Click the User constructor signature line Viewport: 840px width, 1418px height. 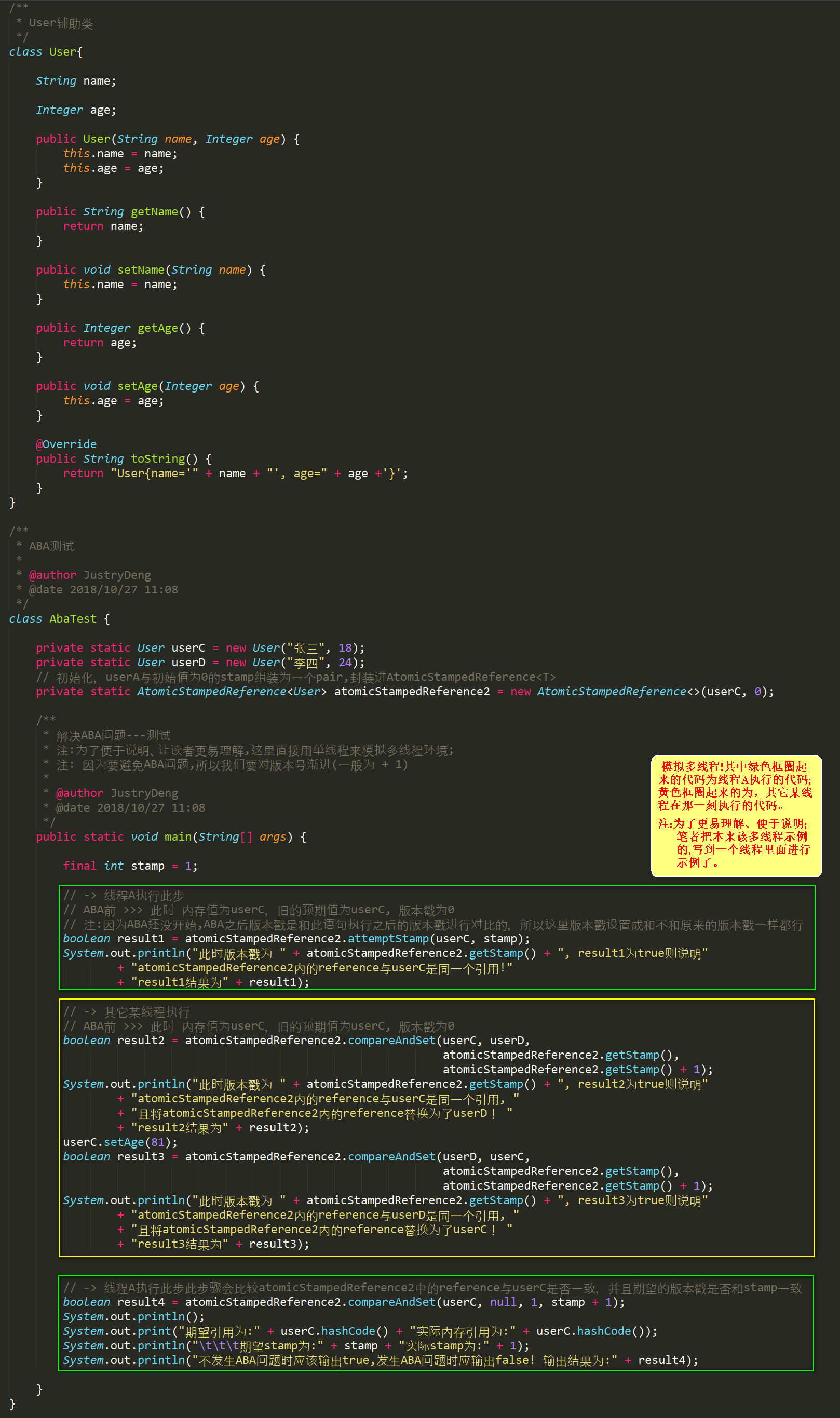tap(168, 139)
